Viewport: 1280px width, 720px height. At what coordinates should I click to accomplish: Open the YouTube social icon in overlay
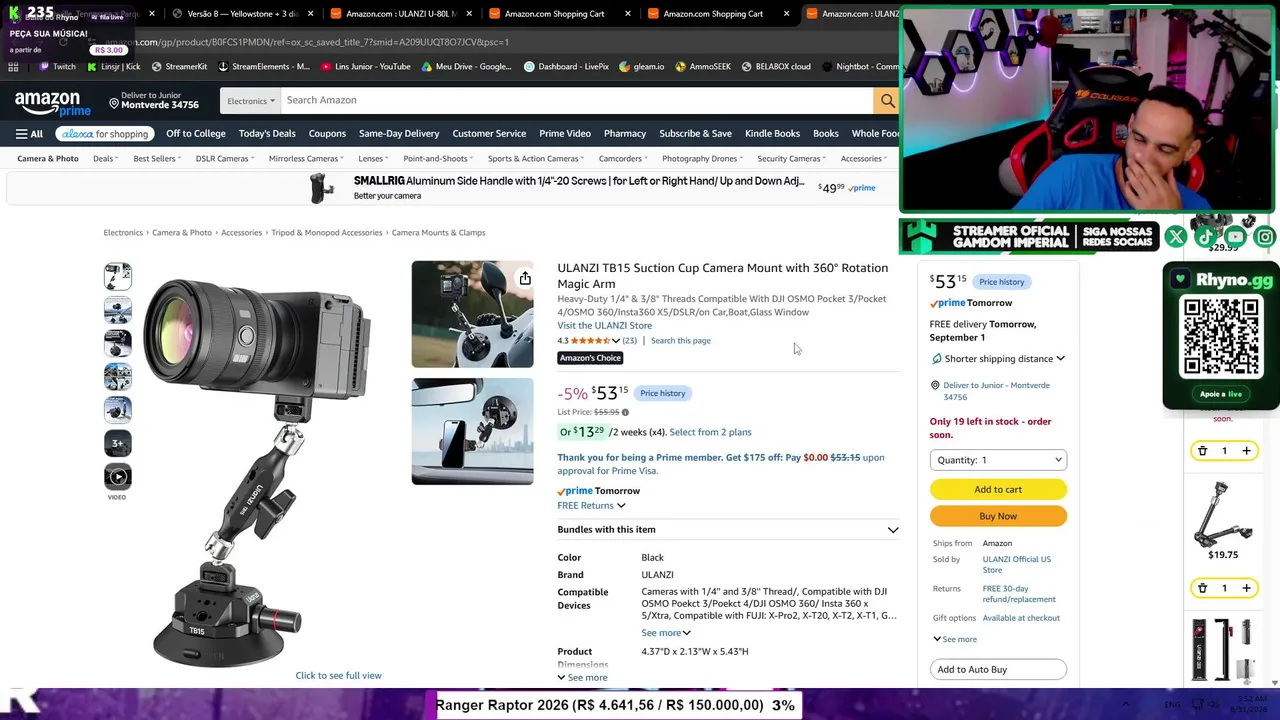click(x=1235, y=237)
